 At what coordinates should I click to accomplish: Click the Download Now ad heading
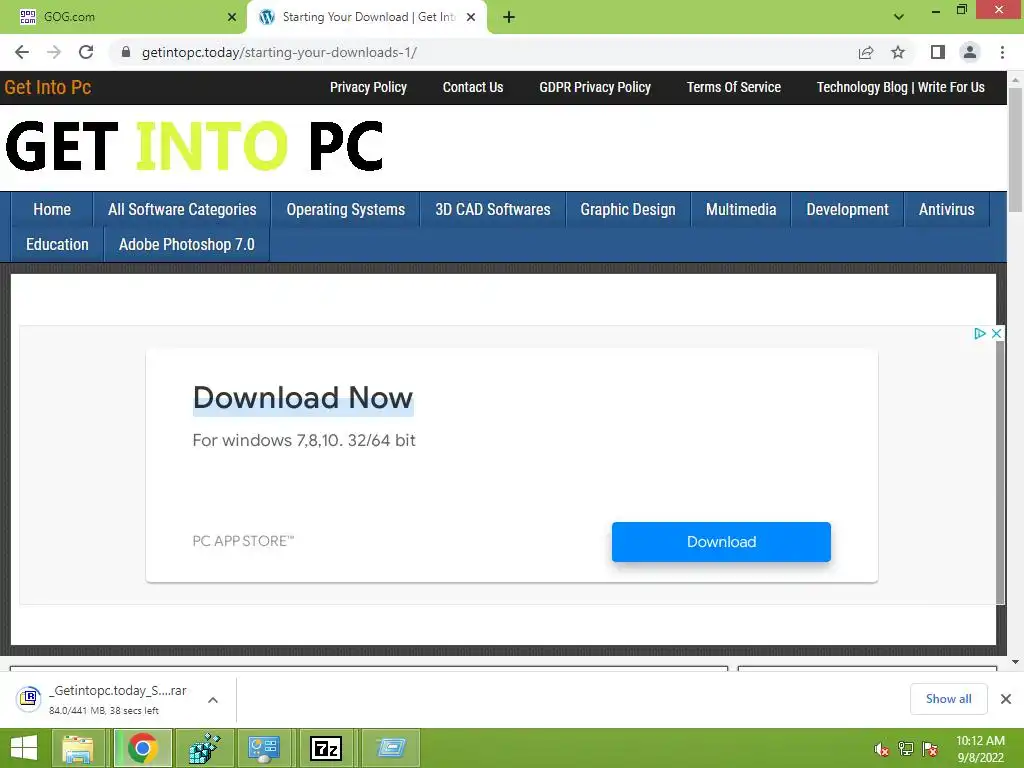(x=303, y=398)
